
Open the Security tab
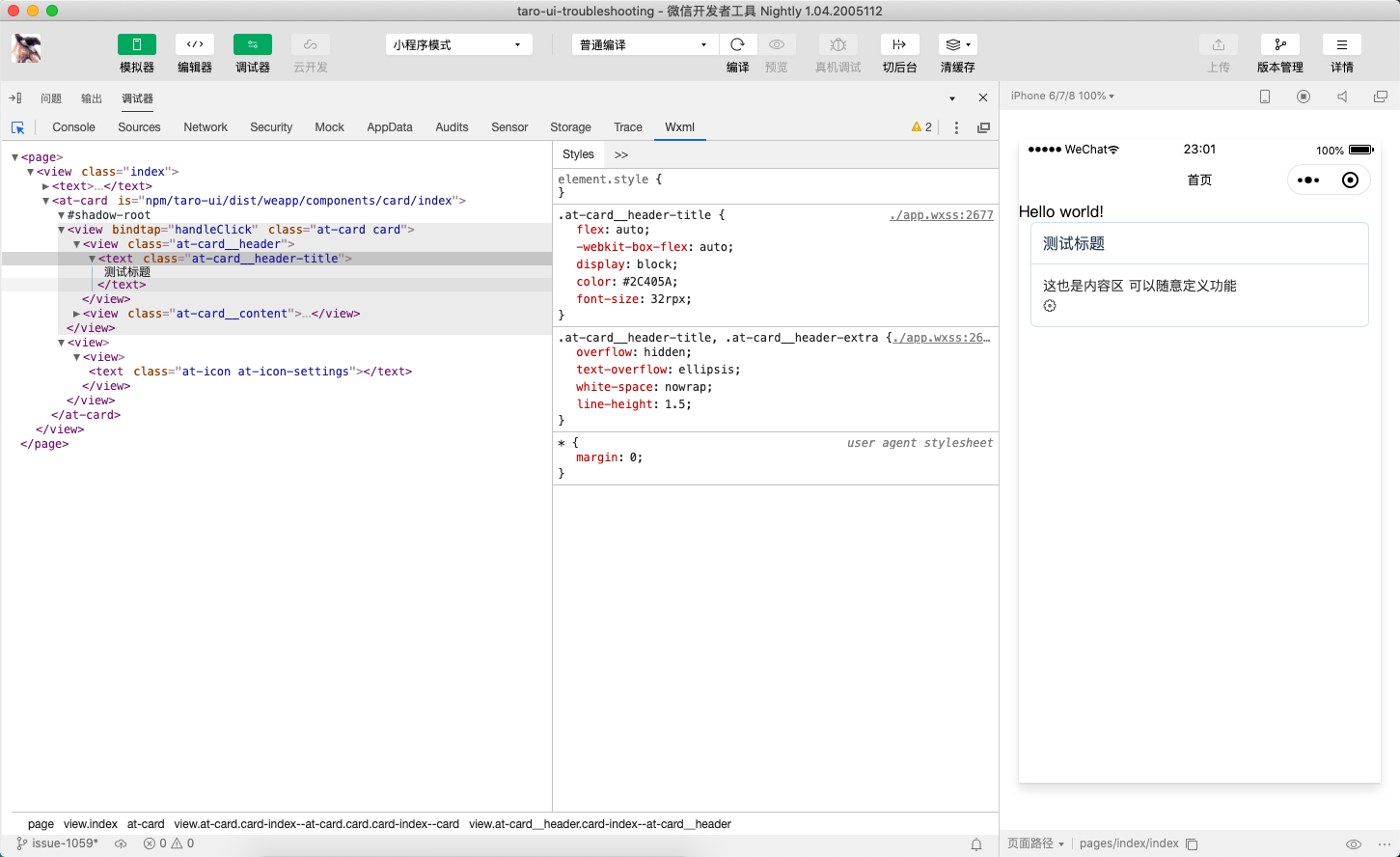[x=271, y=127]
